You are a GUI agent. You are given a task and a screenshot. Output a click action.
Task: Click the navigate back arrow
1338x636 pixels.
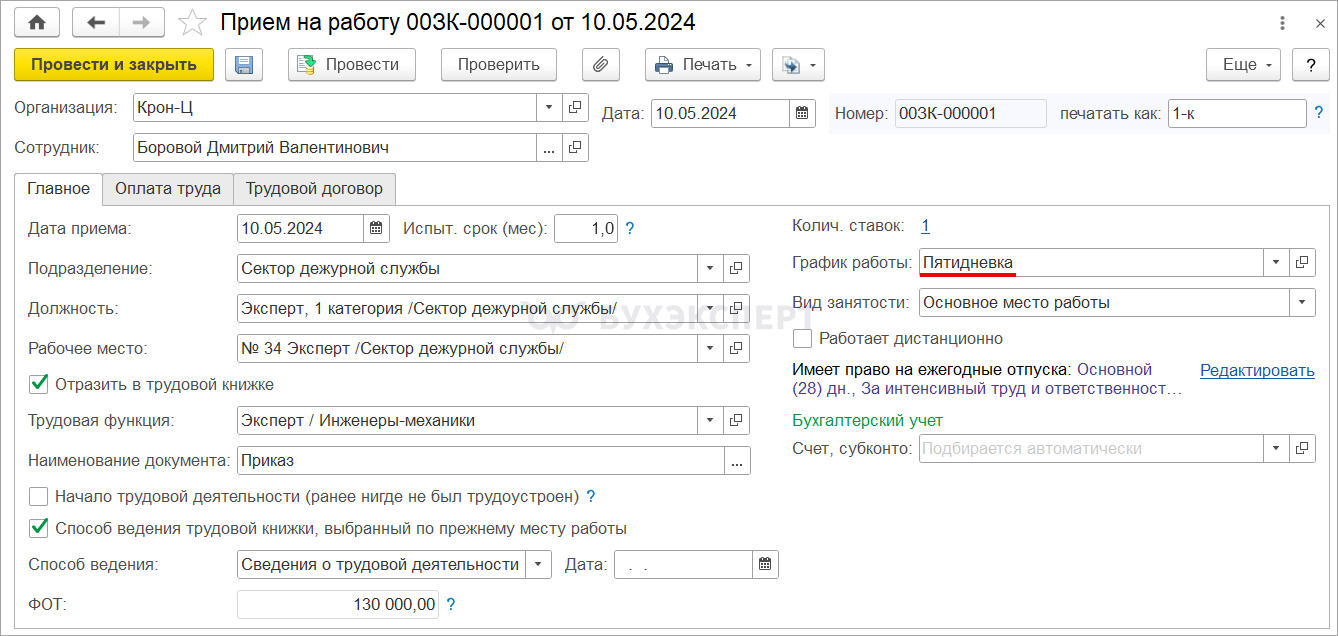(96, 22)
